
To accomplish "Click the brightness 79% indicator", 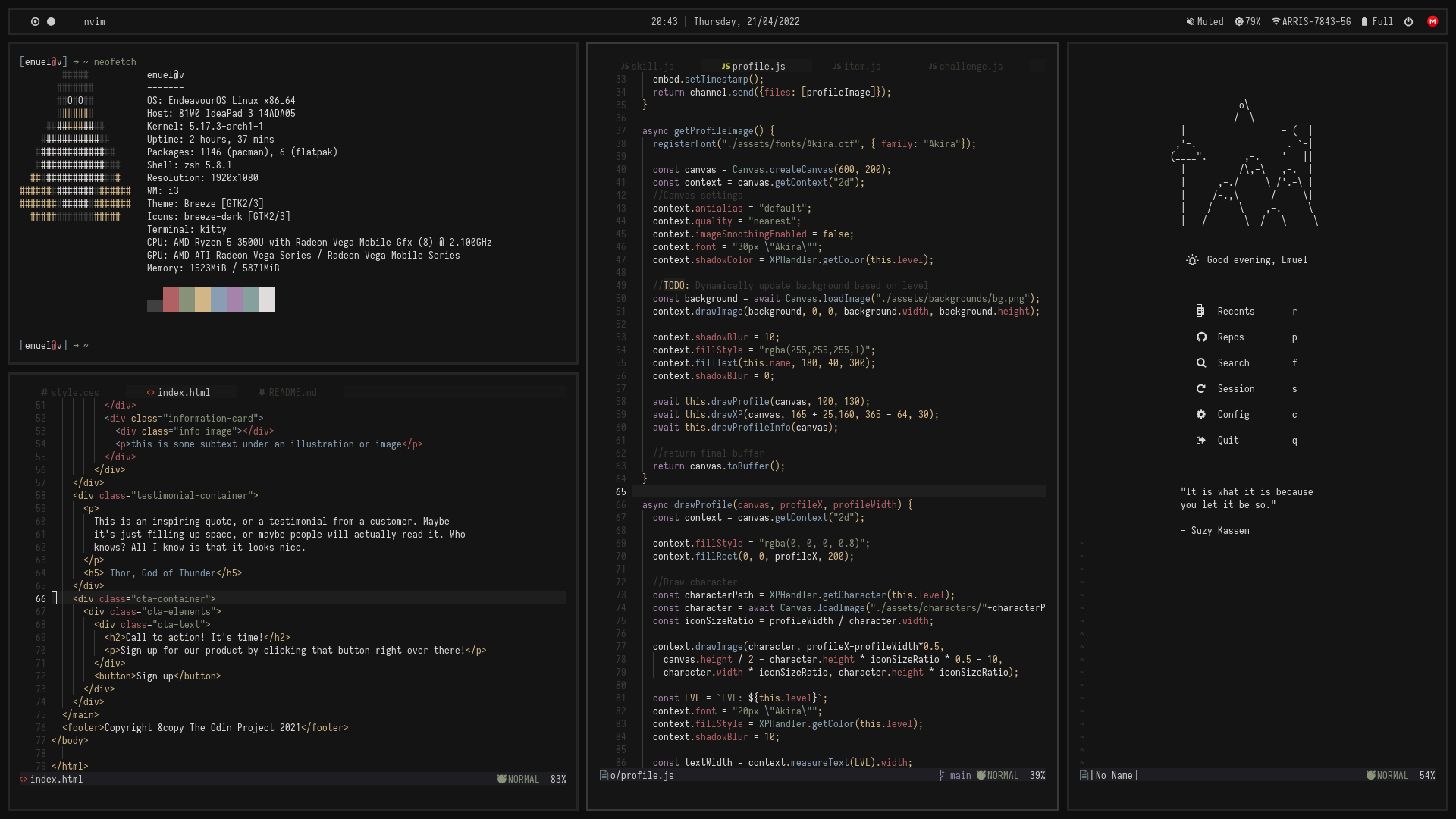I will pyautogui.click(x=1247, y=21).
